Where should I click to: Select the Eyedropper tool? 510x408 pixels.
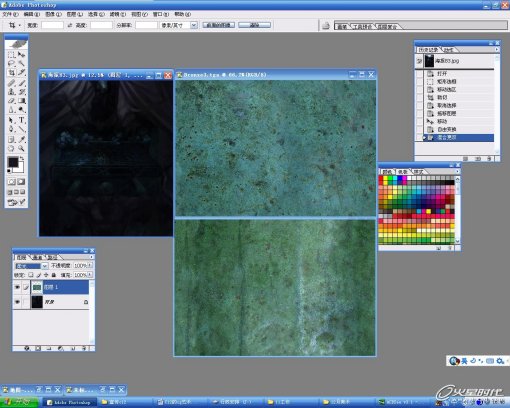point(22,139)
